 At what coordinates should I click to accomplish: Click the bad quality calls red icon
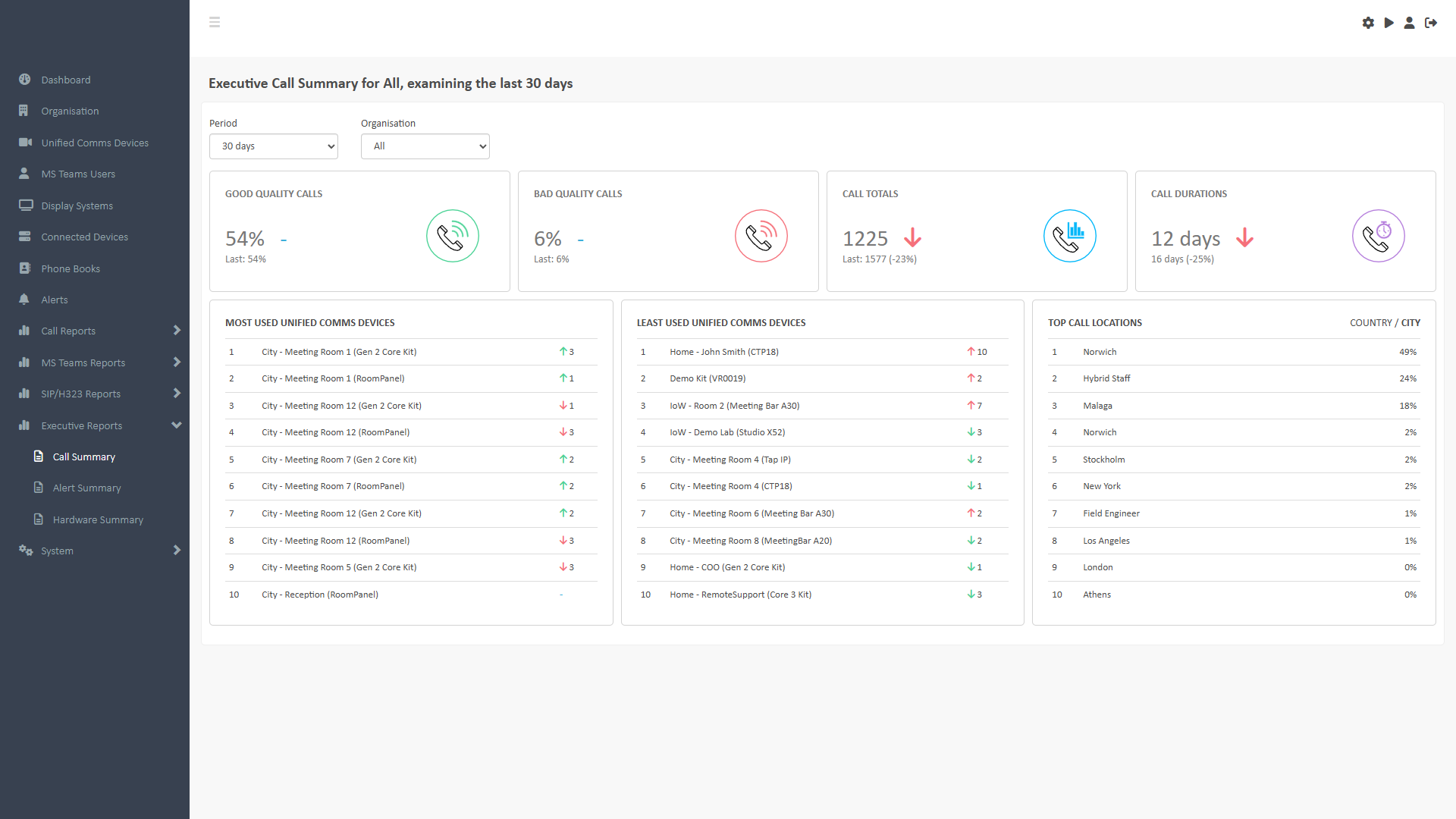(x=761, y=236)
